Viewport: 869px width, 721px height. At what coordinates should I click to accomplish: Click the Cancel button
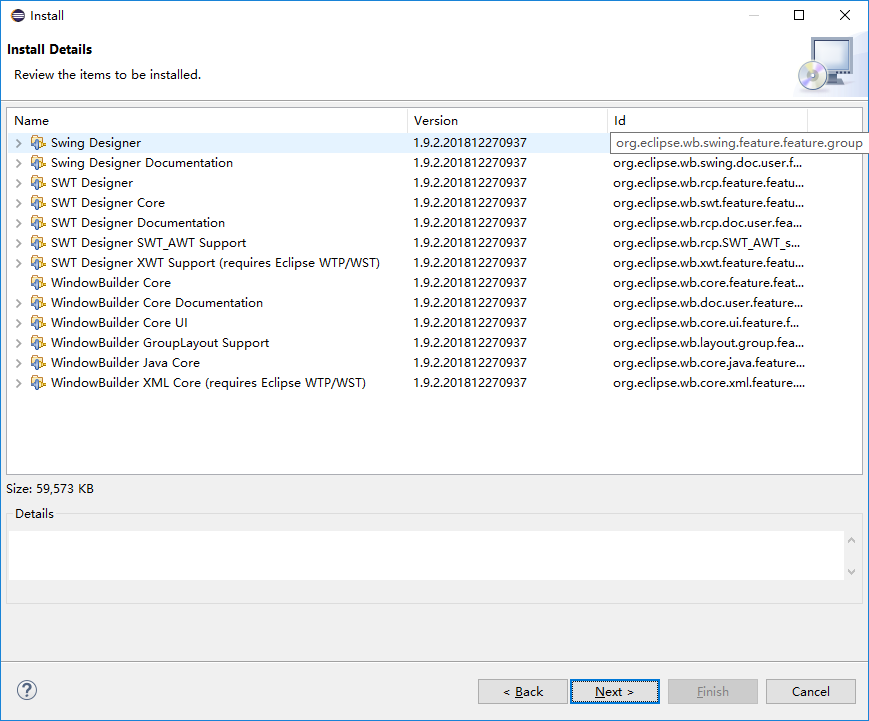811,692
